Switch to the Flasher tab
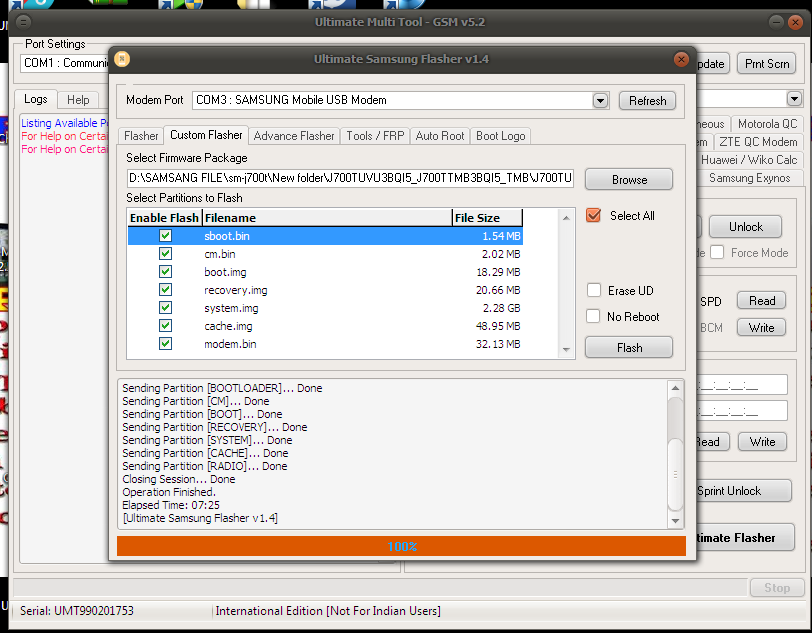The width and height of the screenshot is (812, 633). click(x=141, y=136)
